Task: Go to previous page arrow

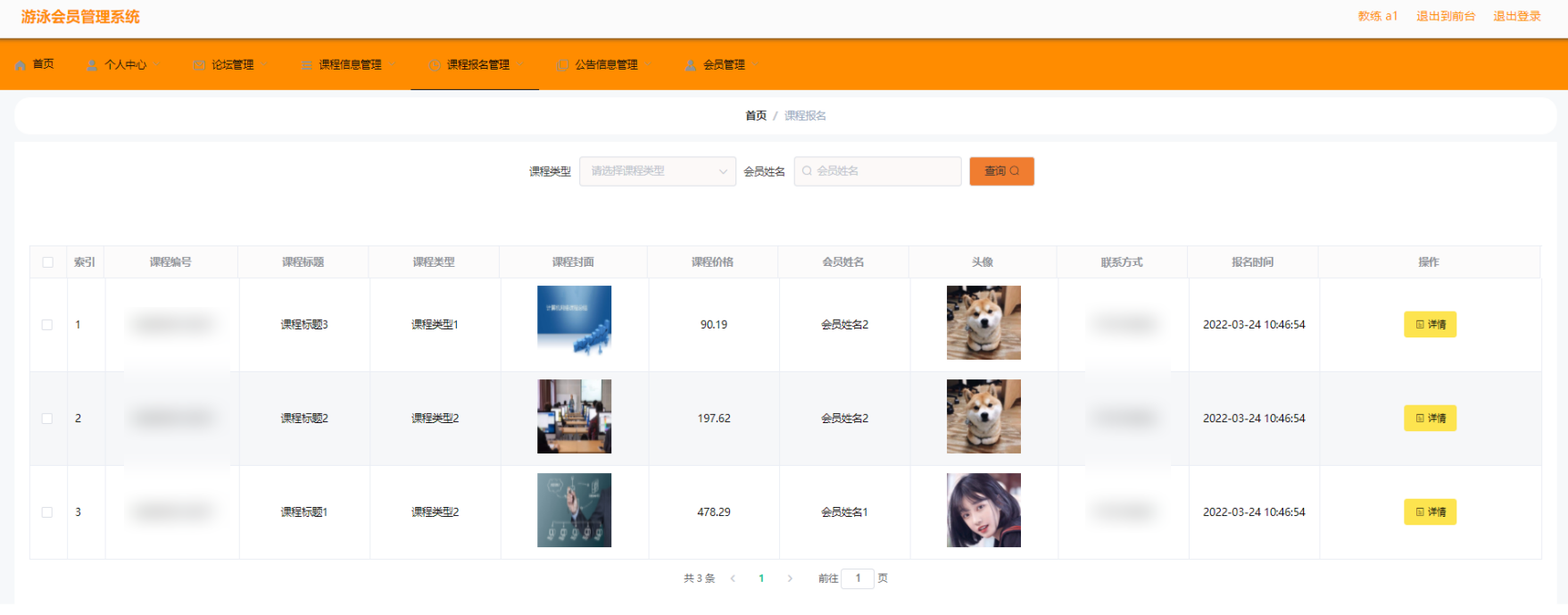Action: pos(733,578)
